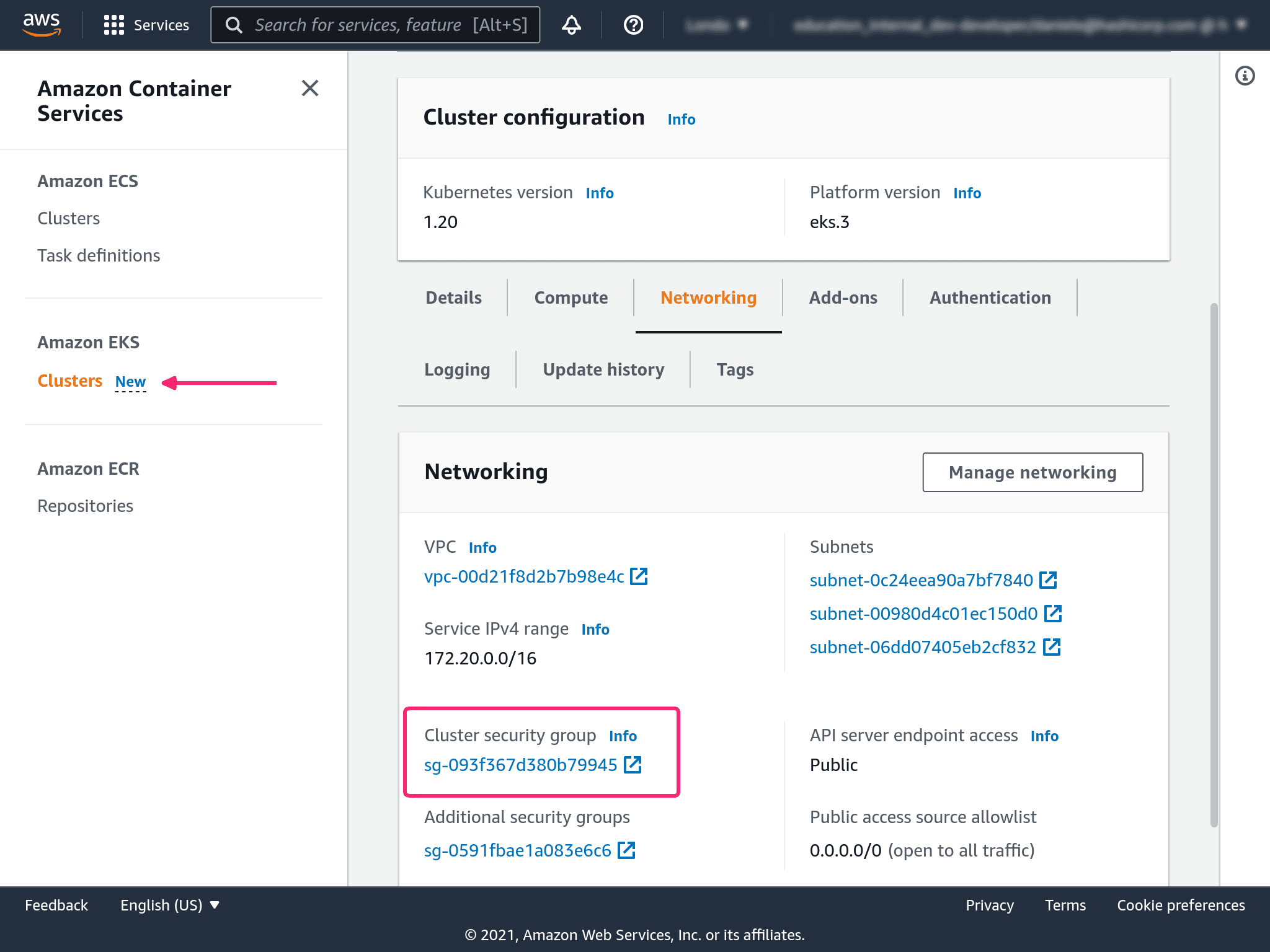Screen dimensions: 1270x952
Task: Click the Services label in header
Action: 161,25
